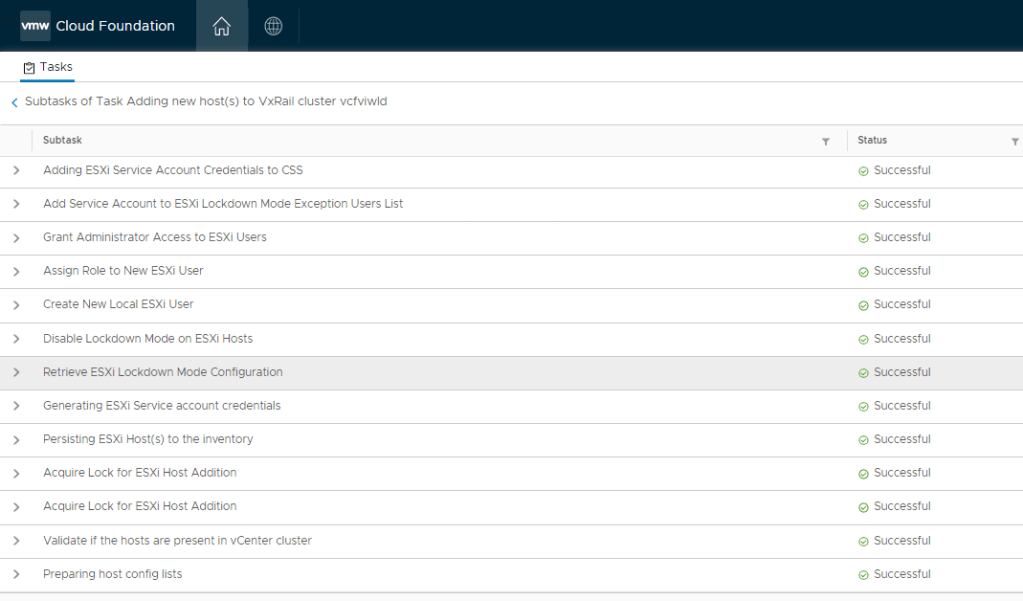The width and height of the screenshot is (1023, 601).
Task: Click the VMware logo in header
Action: pyautogui.click(x=35, y=26)
